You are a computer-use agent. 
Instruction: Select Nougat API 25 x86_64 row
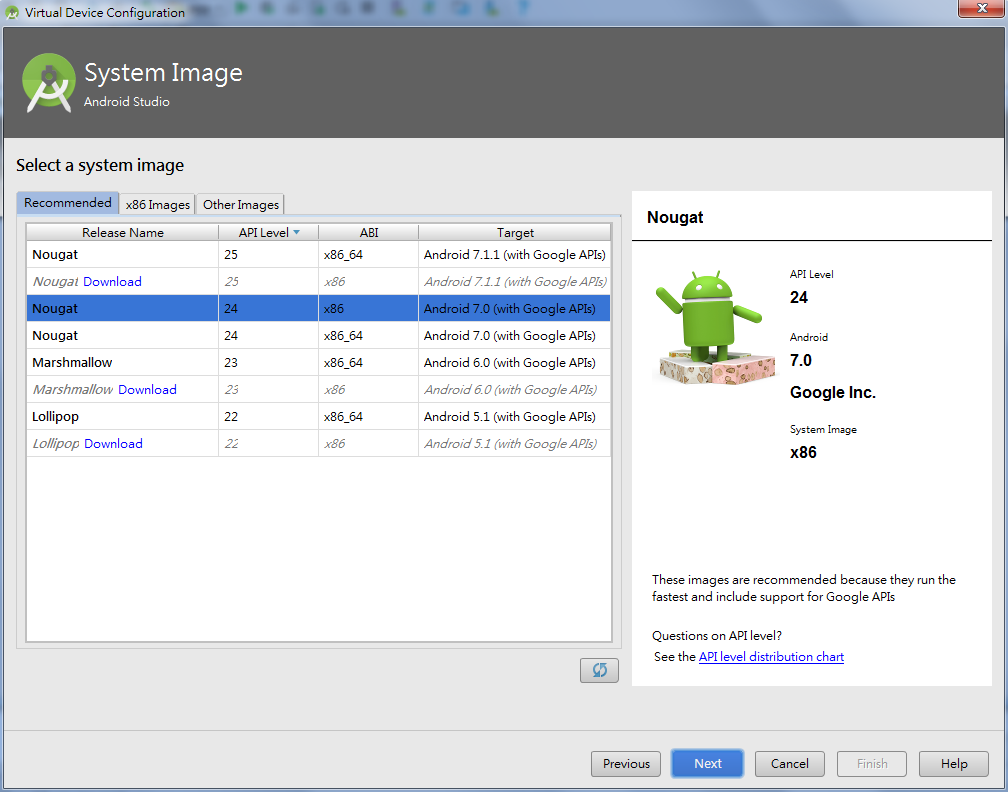(318, 255)
